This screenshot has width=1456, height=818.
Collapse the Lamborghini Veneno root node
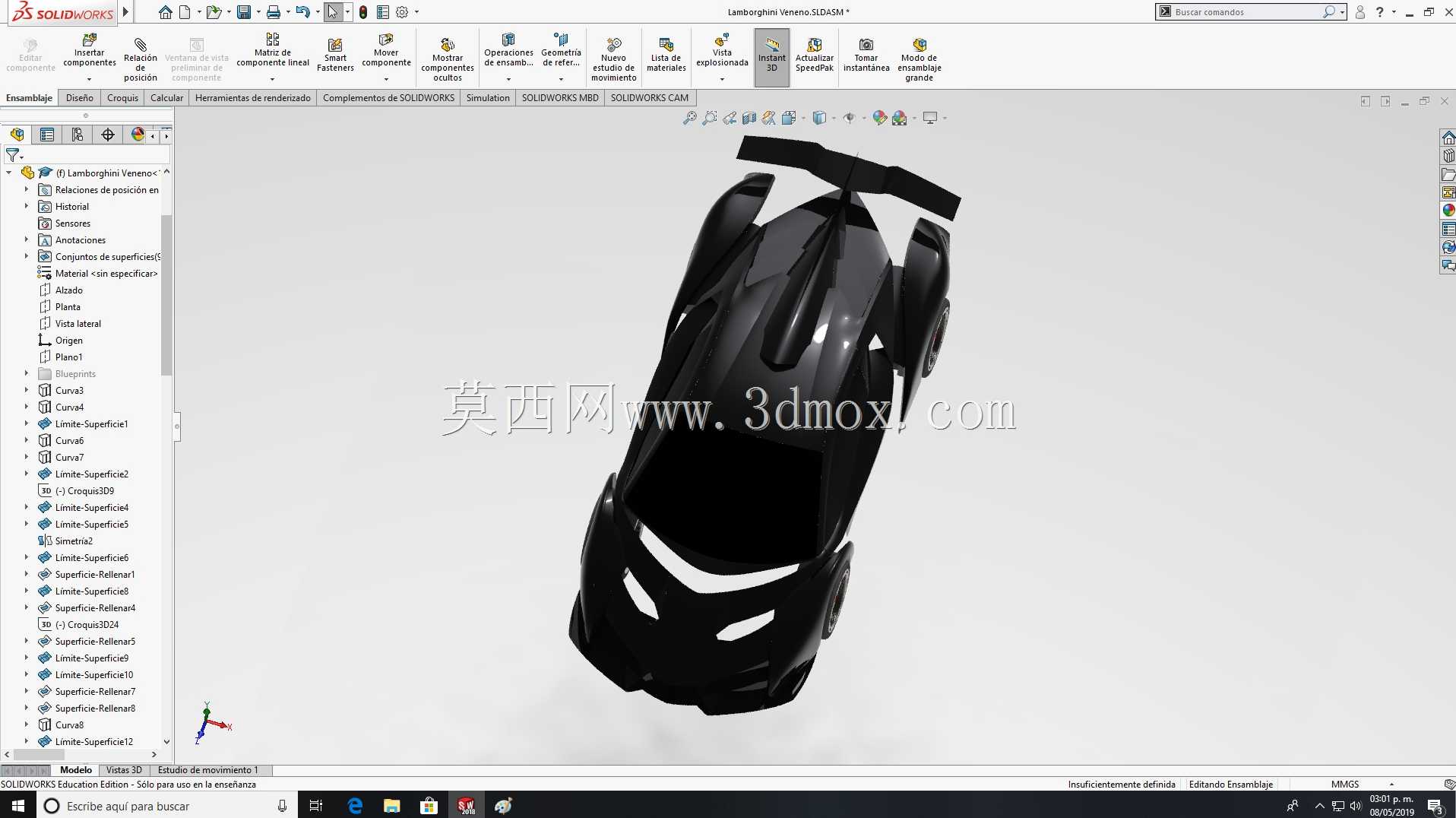pyautogui.click(x=9, y=173)
